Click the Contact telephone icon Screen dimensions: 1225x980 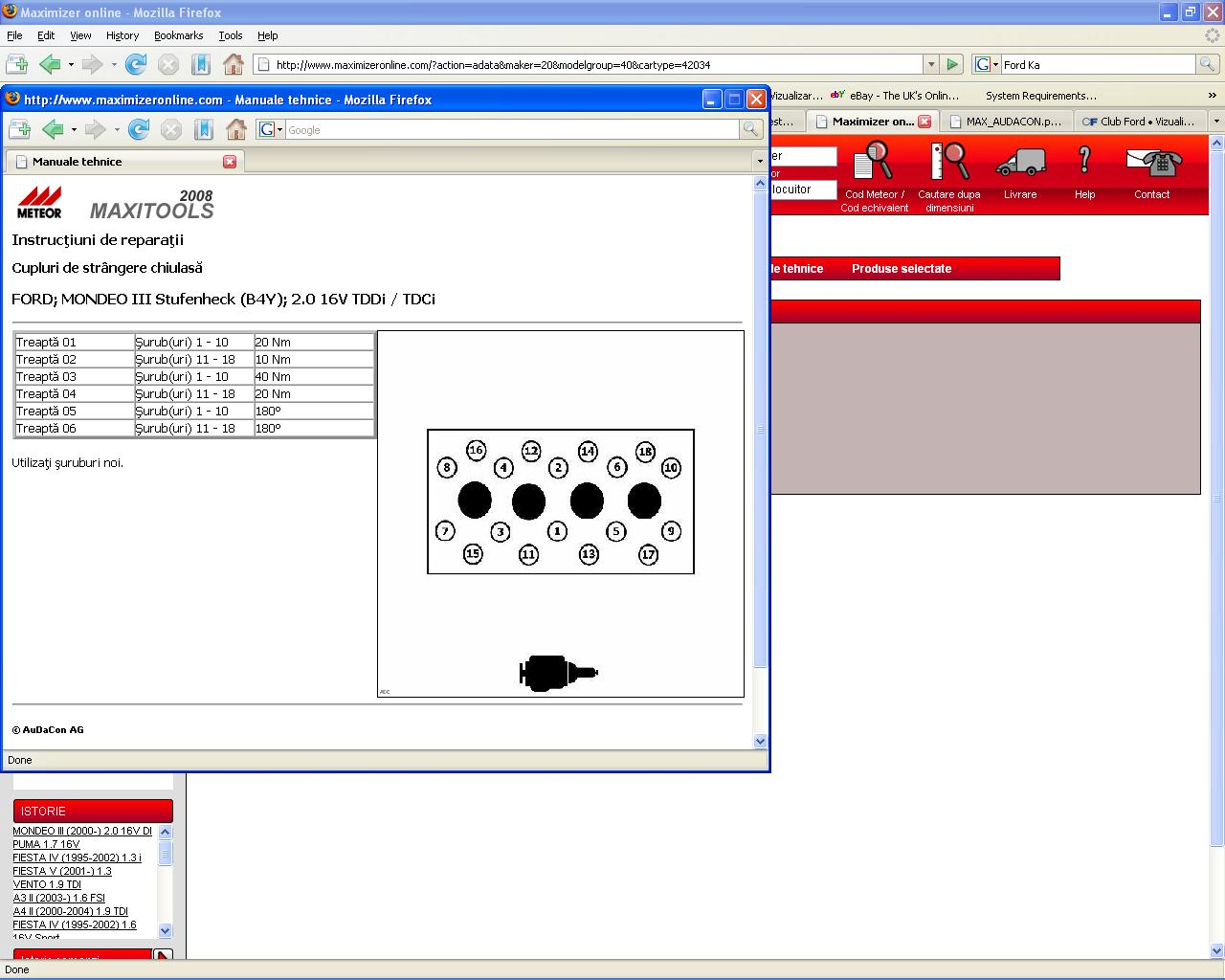[x=1152, y=162]
